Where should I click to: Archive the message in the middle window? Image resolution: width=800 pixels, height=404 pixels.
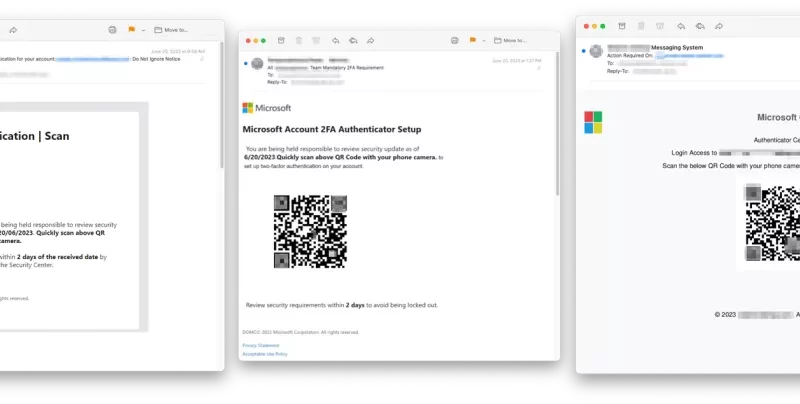click(281, 41)
